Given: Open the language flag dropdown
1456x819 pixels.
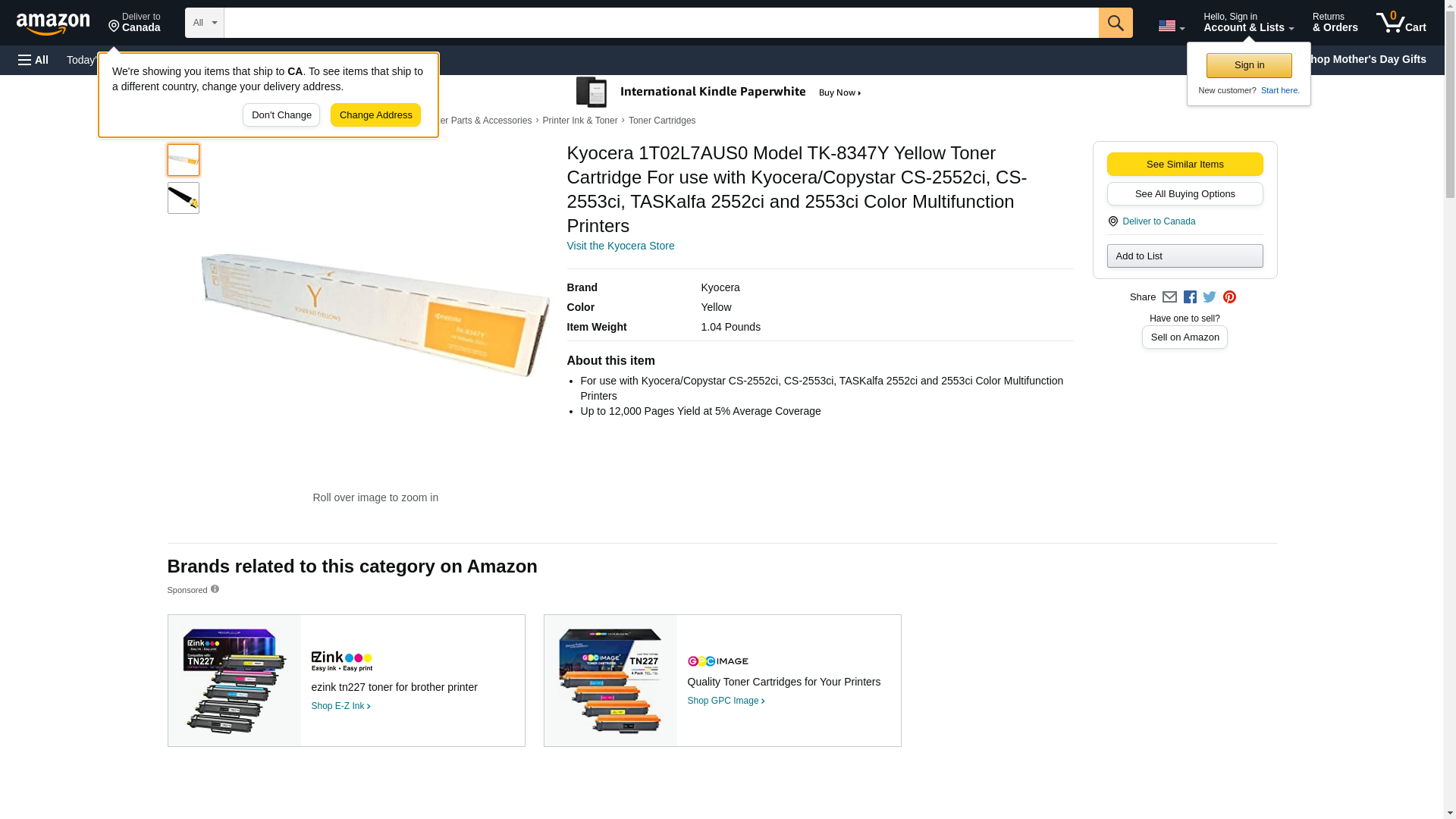Looking at the screenshot, I should click(1171, 26).
